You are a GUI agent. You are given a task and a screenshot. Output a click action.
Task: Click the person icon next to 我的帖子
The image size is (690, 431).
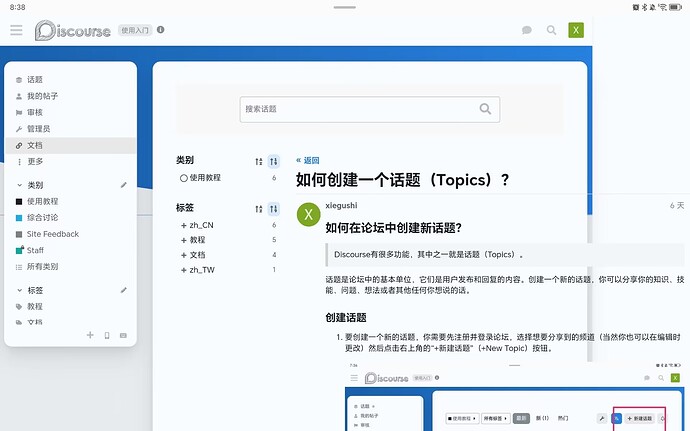[x=19, y=96]
